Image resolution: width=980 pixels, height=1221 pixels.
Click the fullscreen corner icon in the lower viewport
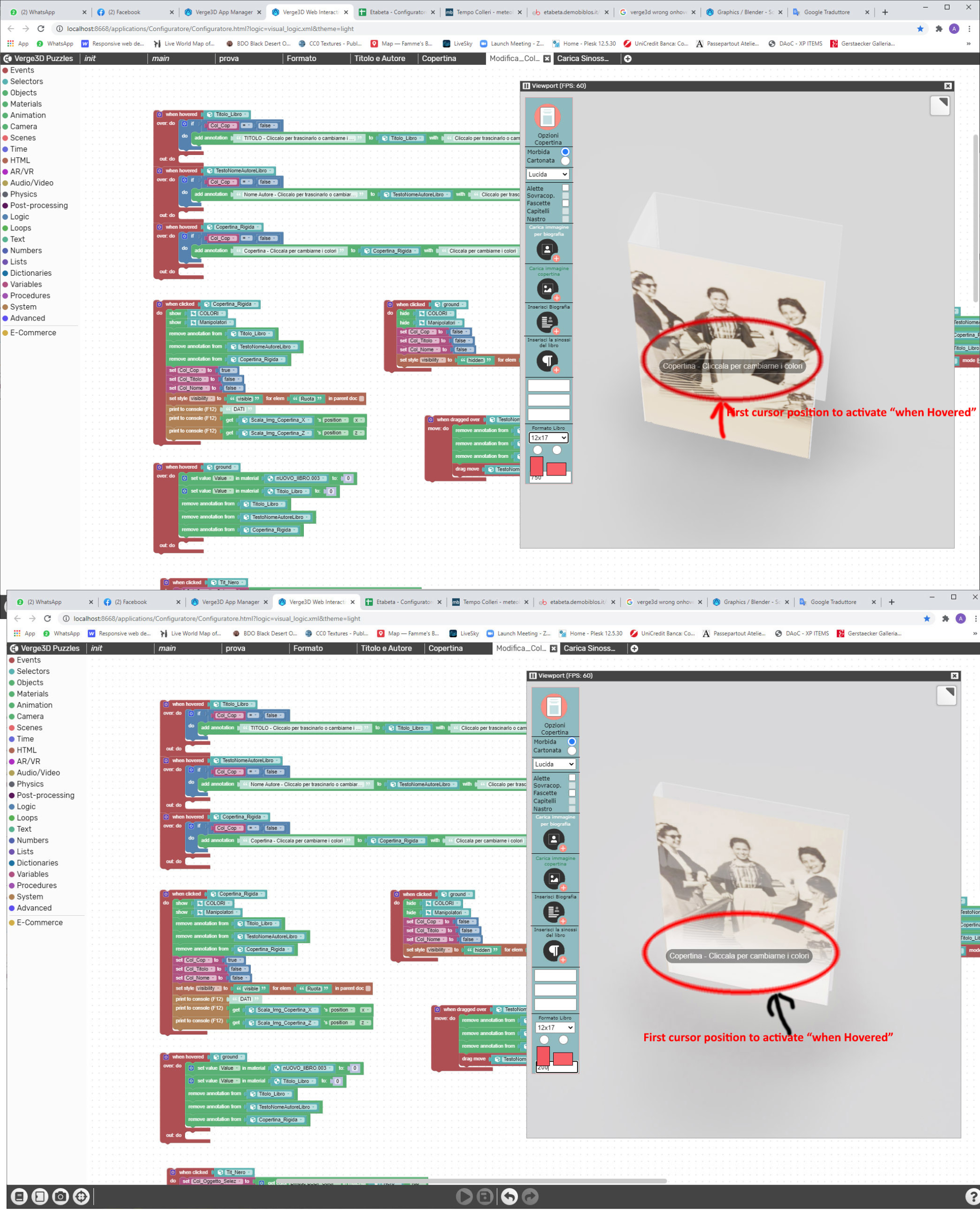tap(947, 695)
